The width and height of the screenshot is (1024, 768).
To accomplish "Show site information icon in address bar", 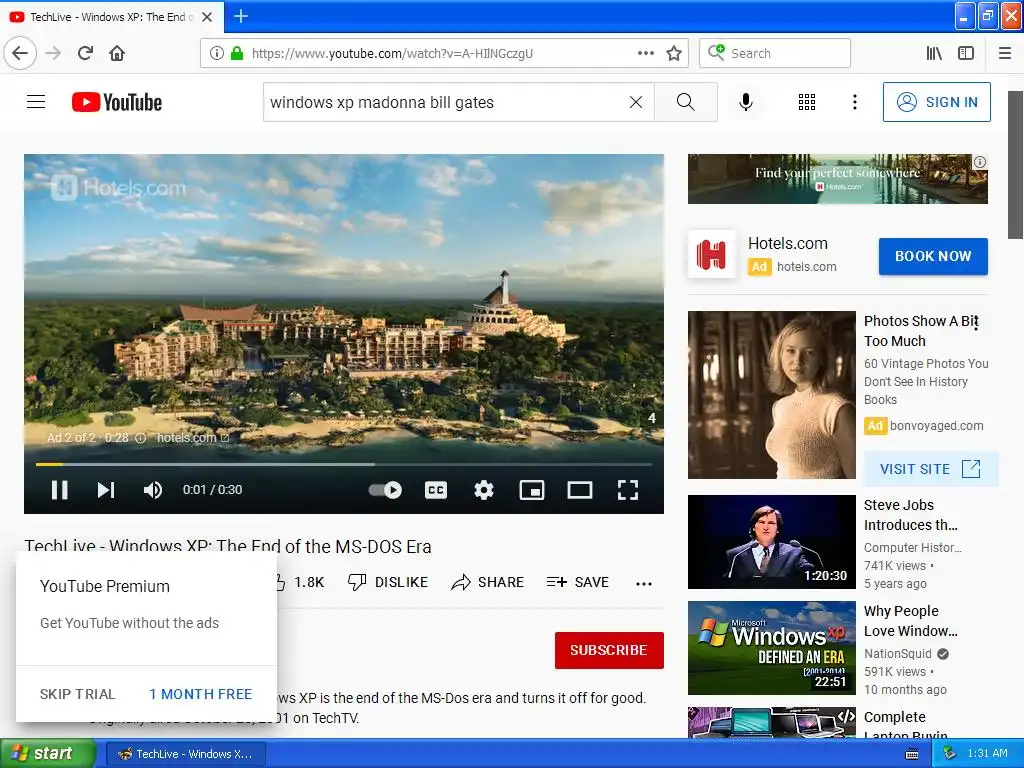I will point(217,53).
